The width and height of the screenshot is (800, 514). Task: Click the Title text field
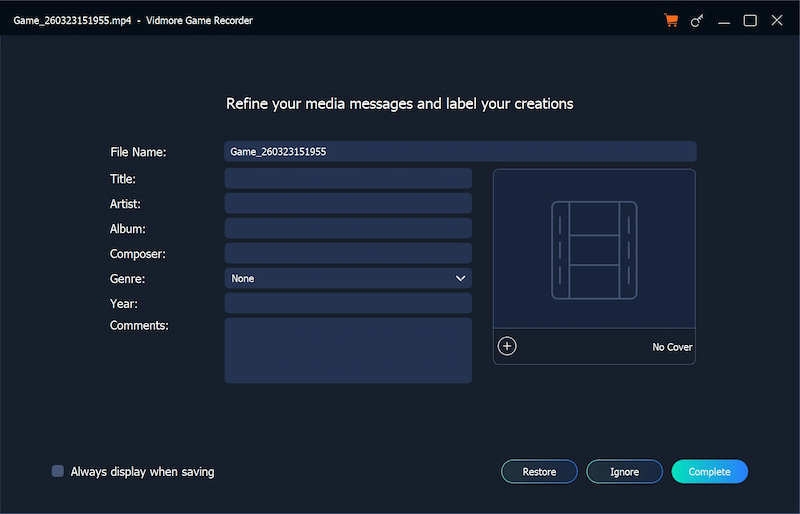(x=347, y=179)
